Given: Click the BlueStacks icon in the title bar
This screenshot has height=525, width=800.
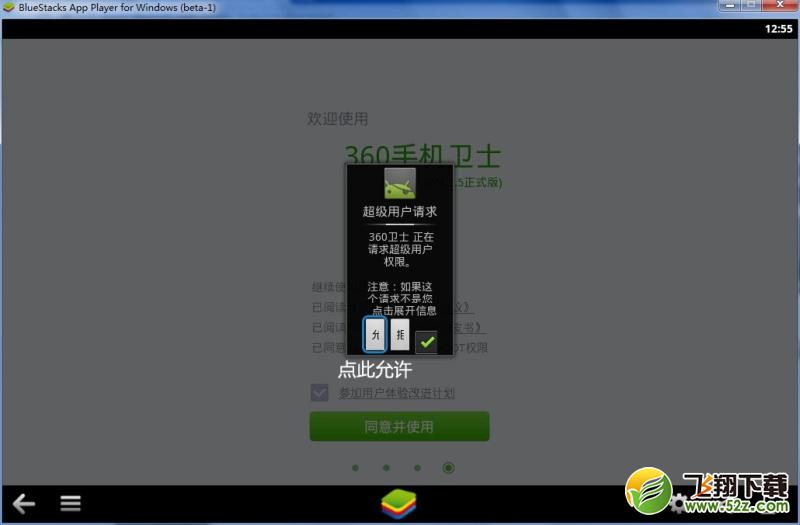Looking at the screenshot, I should tap(9, 8).
